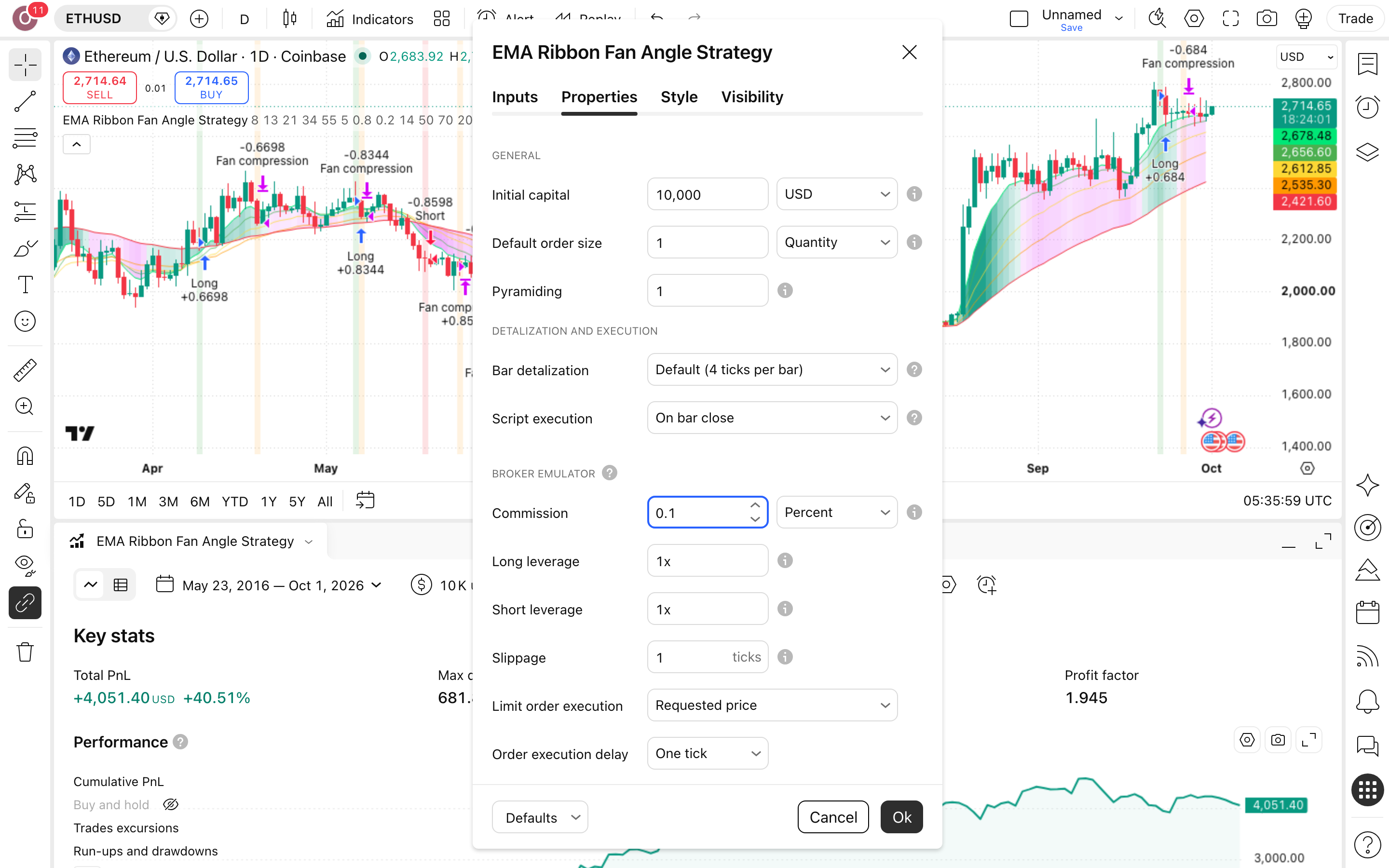Viewport: 1389px width, 868px height.
Task: Click the Trade button
Action: [1355, 19]
